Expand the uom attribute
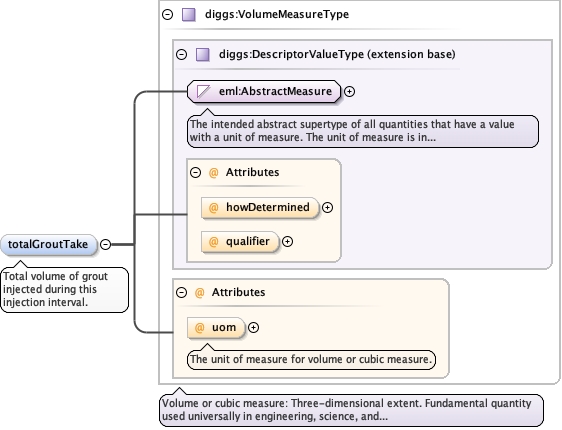Screen dimensions: 562x430 (253, 328)
